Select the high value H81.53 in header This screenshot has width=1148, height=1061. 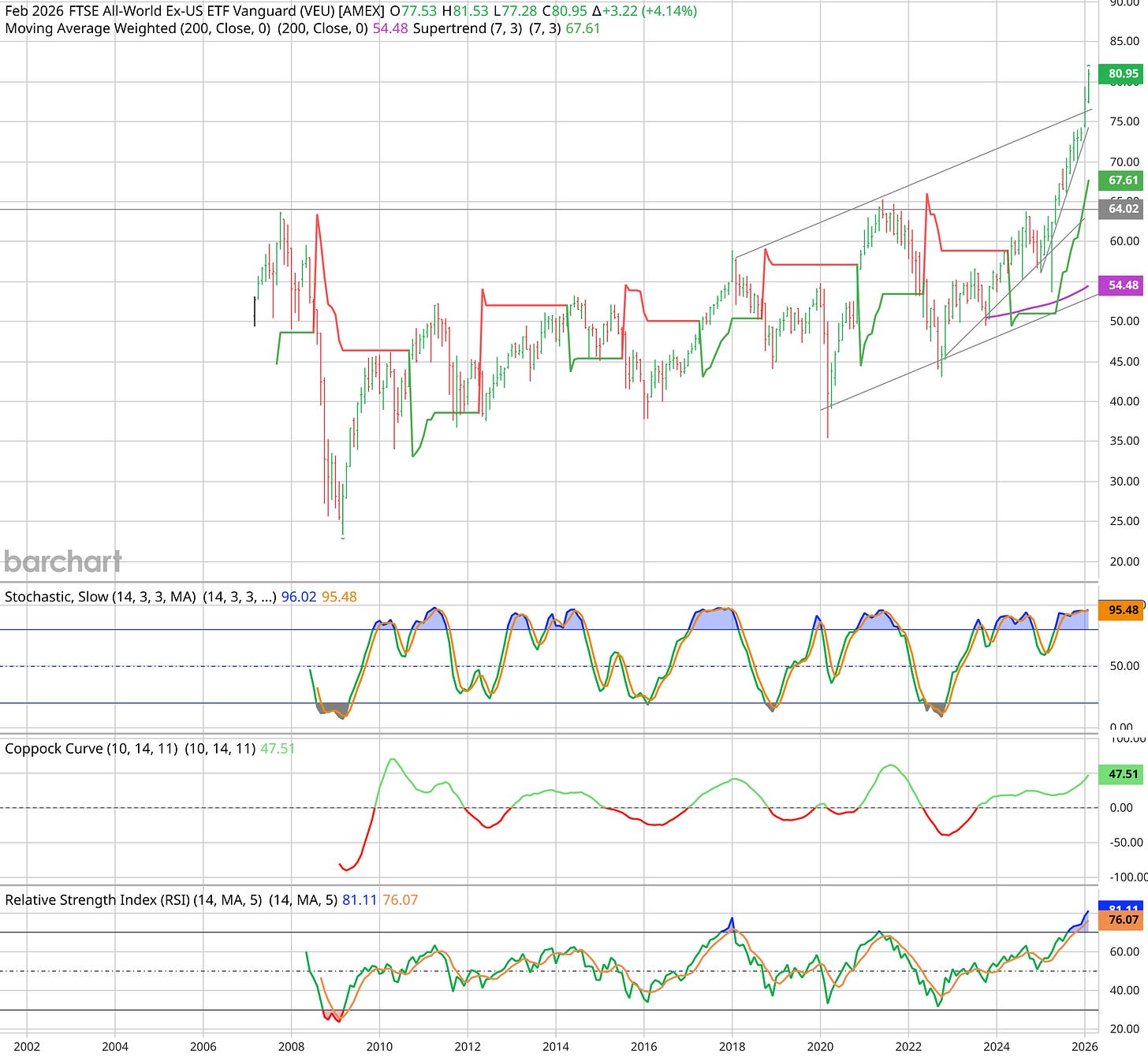click(465, 11)
